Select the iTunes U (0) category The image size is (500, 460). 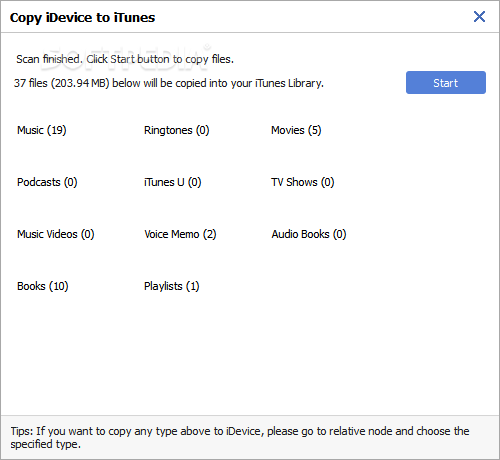(x=172, y=182)
